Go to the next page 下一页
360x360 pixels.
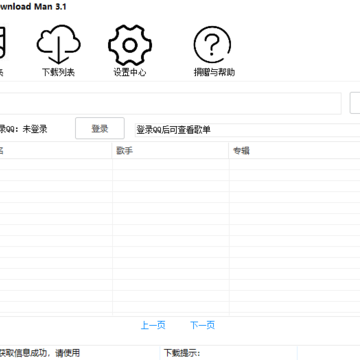pyautogui.click(x=202, y=325)
